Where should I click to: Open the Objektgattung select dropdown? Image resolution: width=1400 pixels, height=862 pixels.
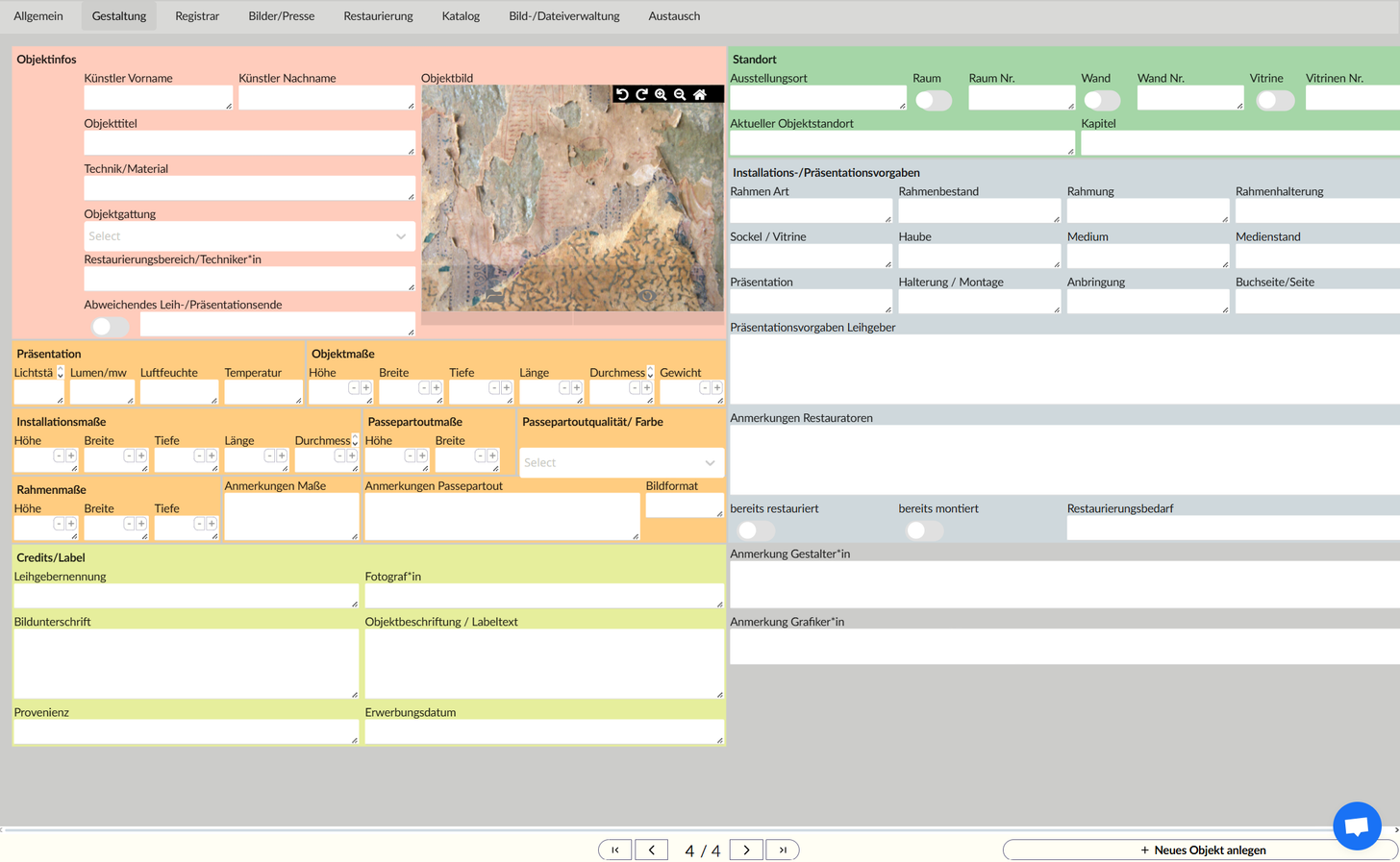tap(249, 236)
